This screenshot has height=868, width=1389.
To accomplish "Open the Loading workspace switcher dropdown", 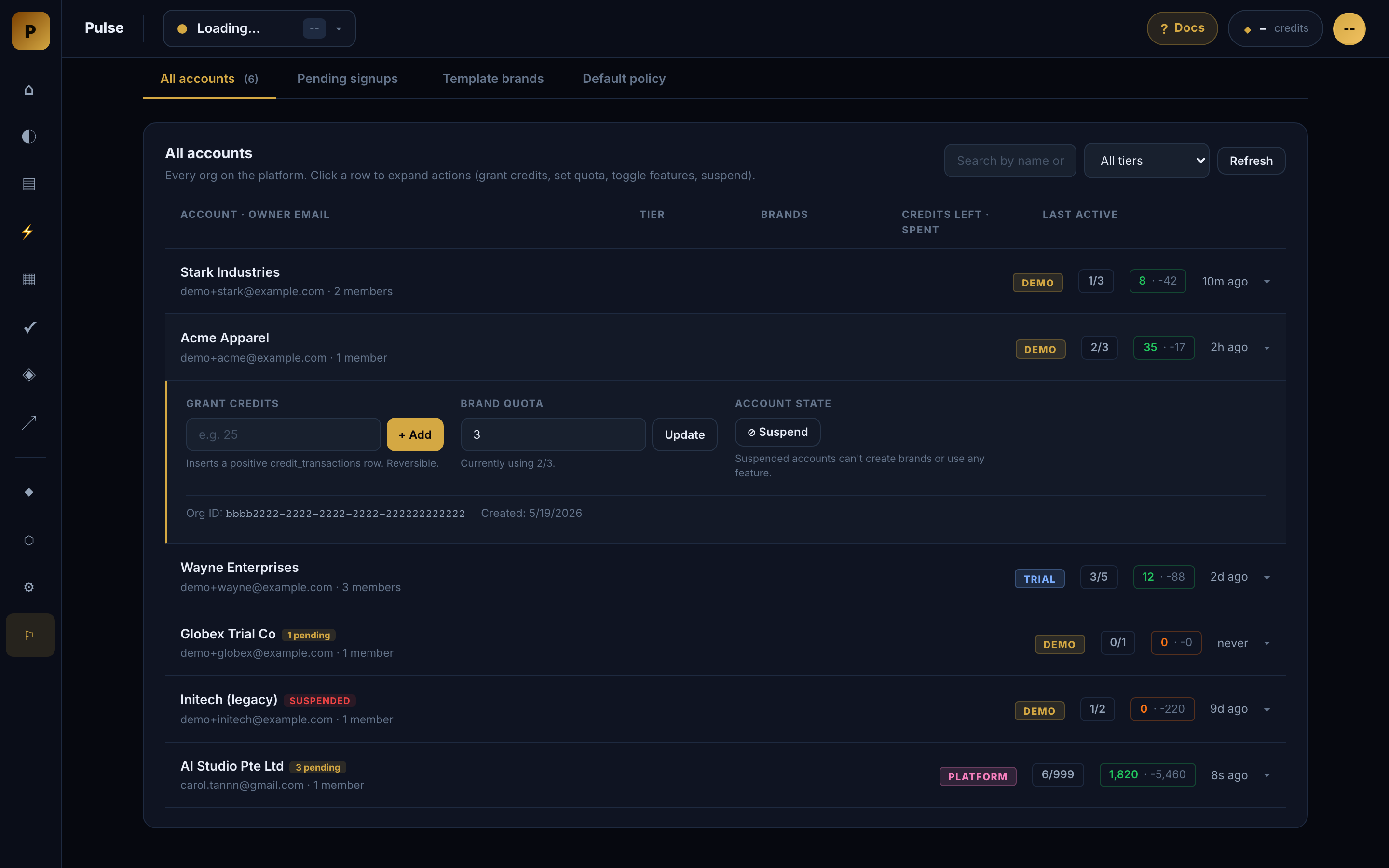I will [x=259, y=29].
